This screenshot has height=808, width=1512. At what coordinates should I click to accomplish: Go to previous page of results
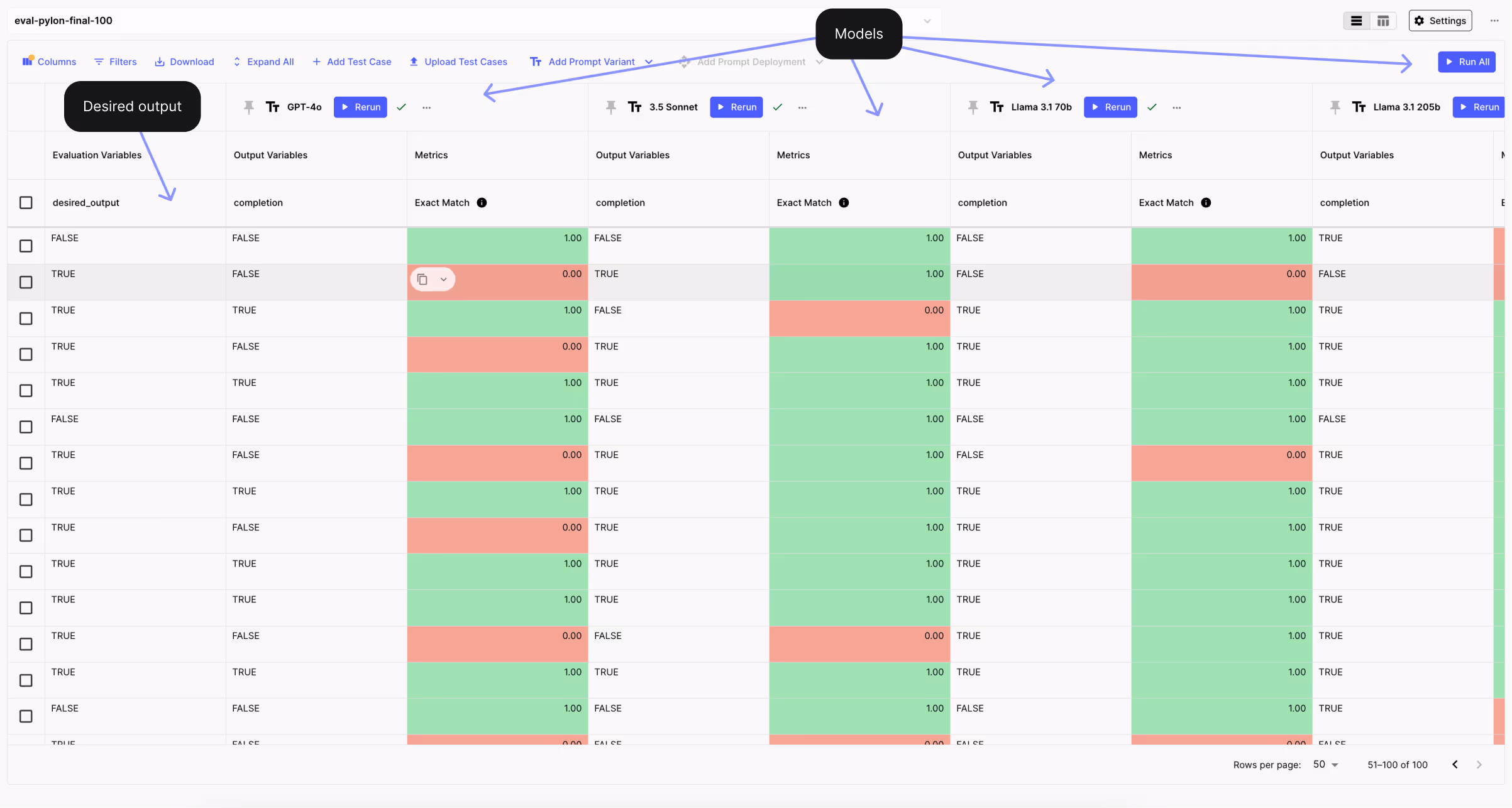[1455, 765]
